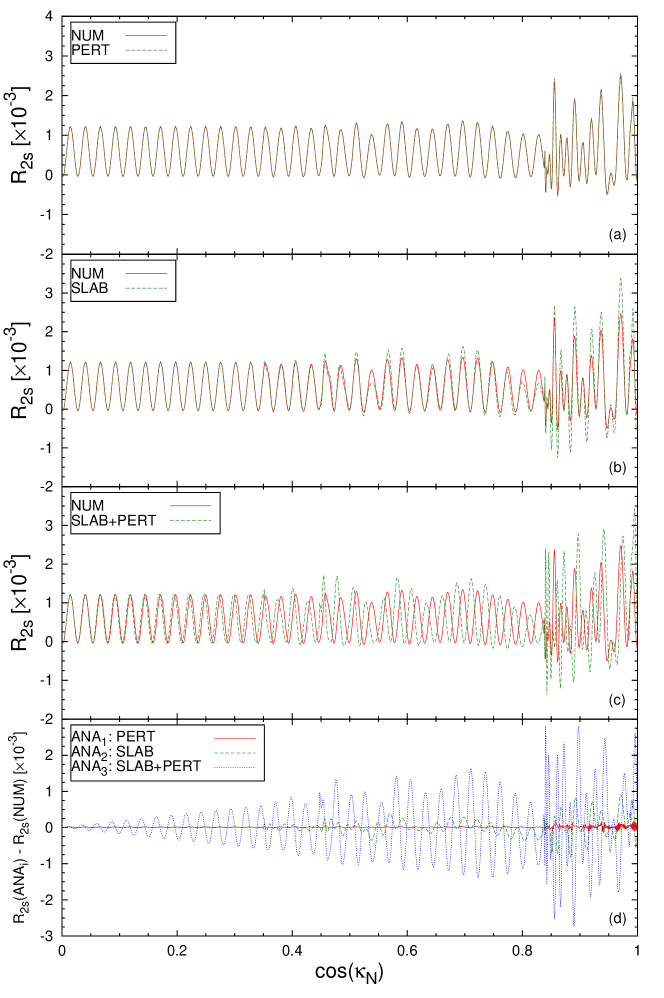Click the blue dotted sample beside ANA3: SLAB+PERT
Screen dimensions: 664x998
(234, 767)
